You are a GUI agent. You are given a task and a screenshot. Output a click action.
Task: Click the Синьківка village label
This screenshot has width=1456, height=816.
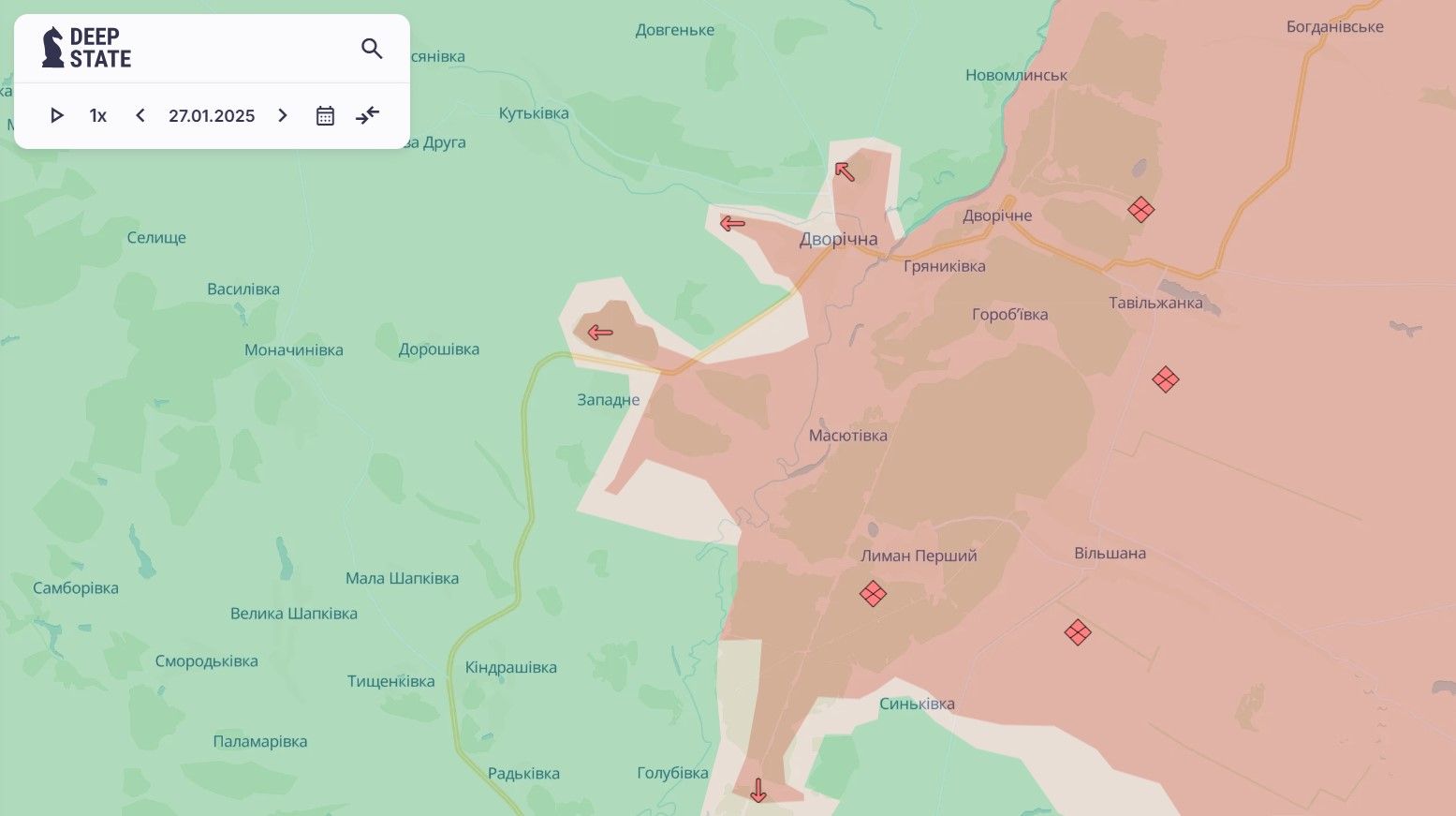pos(917,704)
